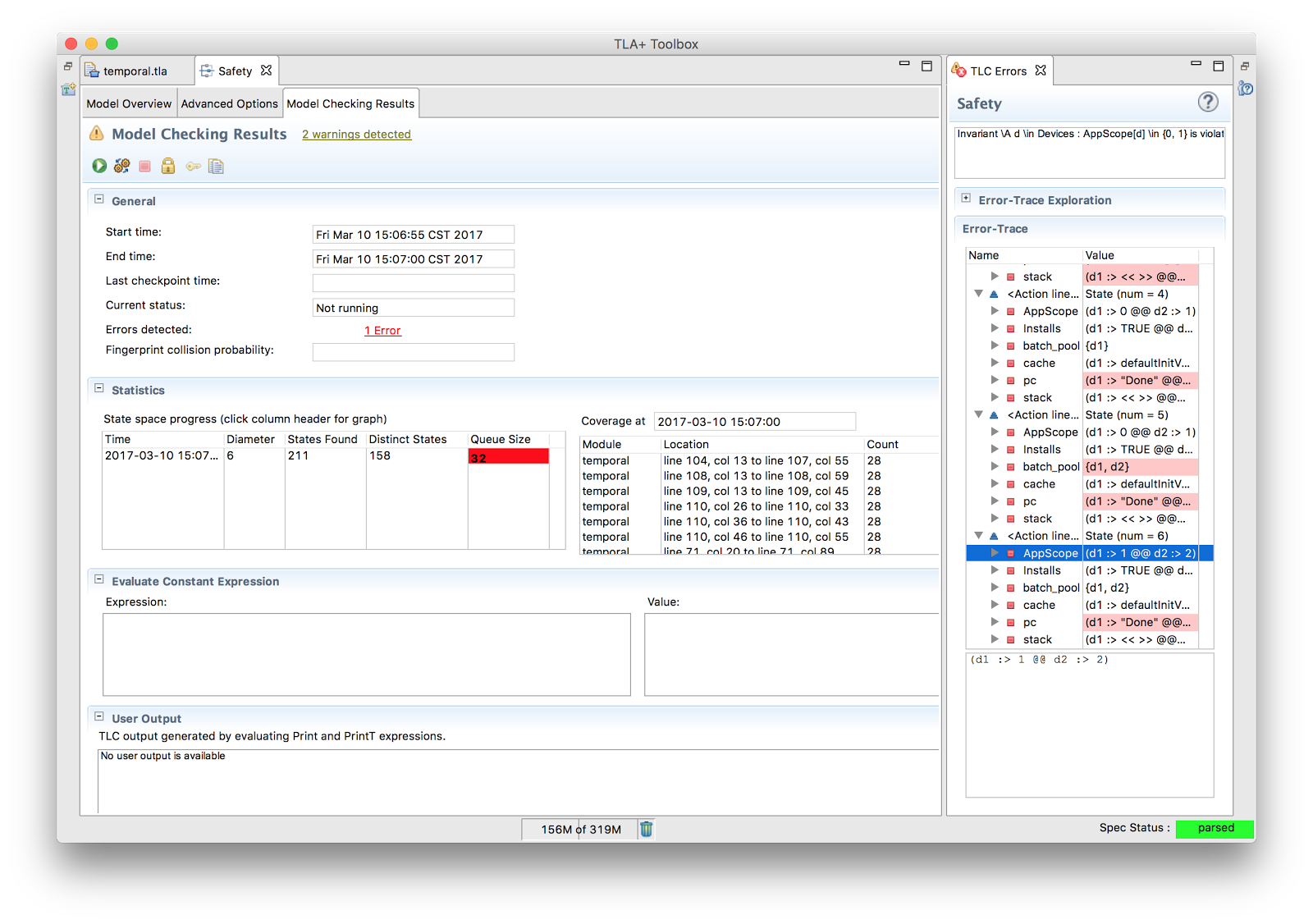
Task: Expand the Error-Trace Exploration section
Action: coord(966,199)
